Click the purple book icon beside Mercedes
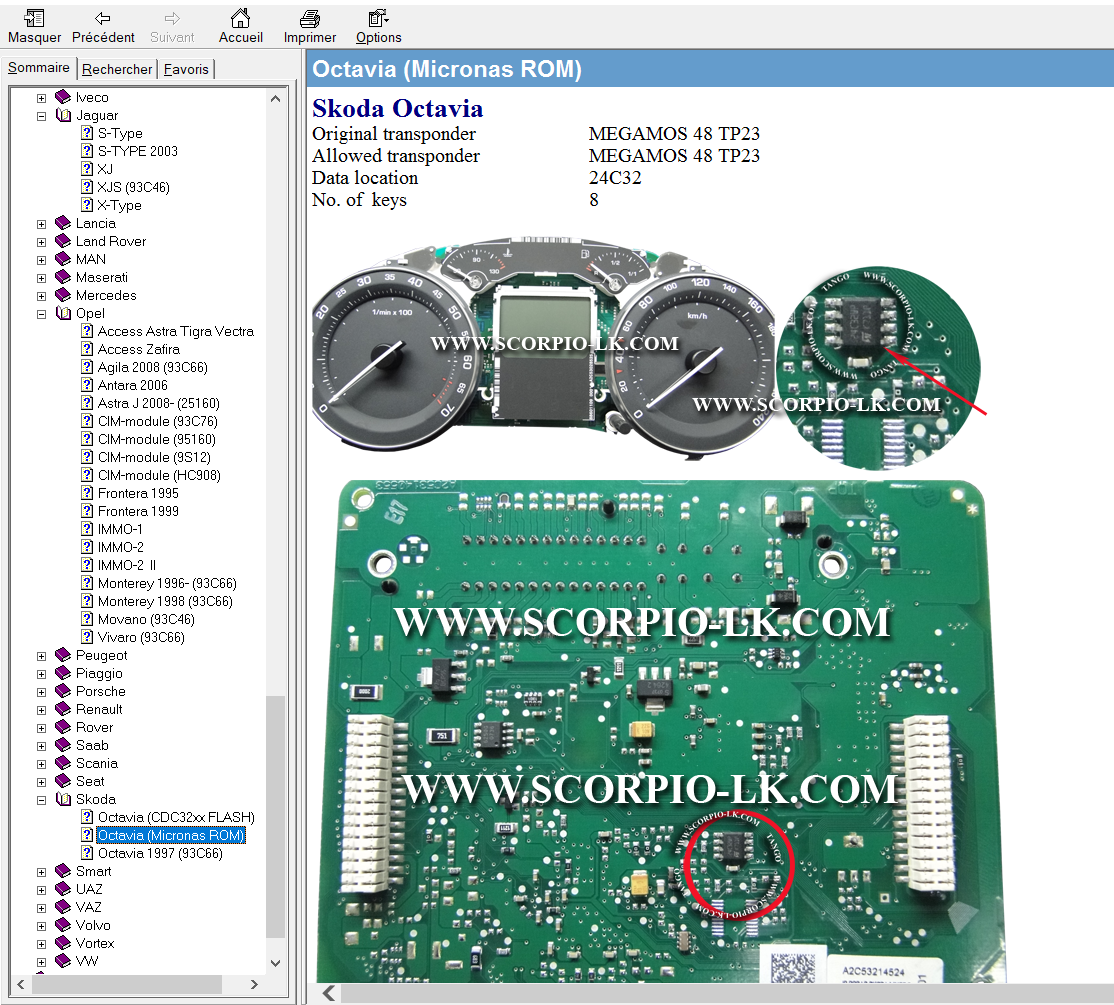This screenshot has height=1005, width=1114. [63, 296]
